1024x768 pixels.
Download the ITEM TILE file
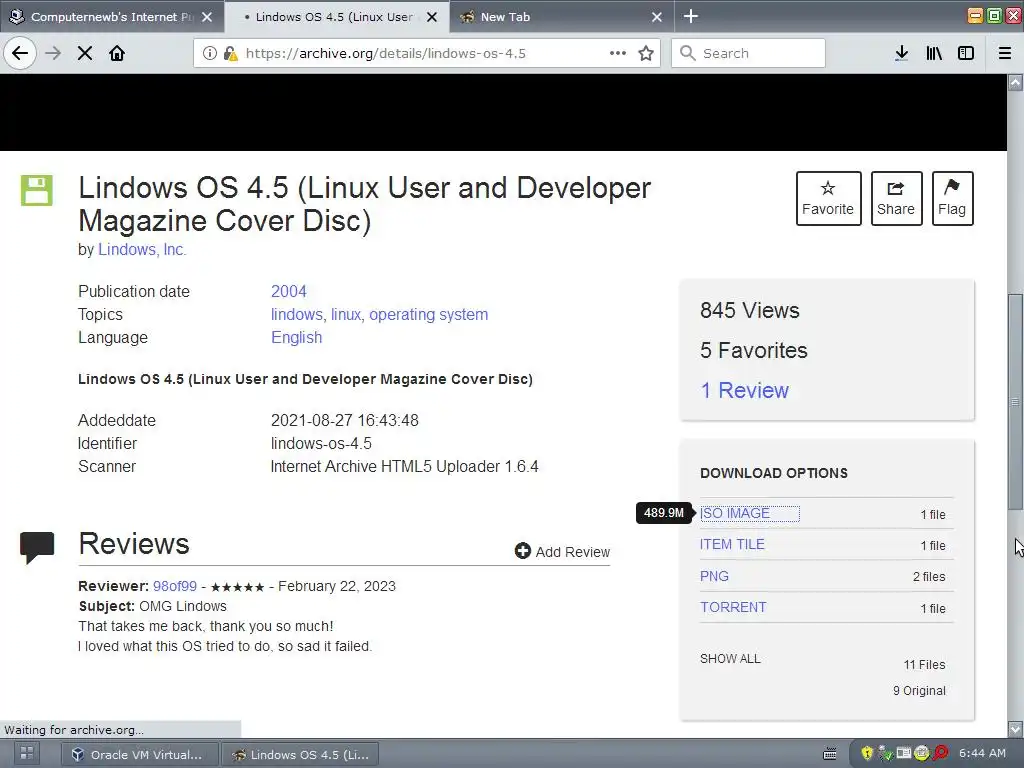[x=732, y=545]
